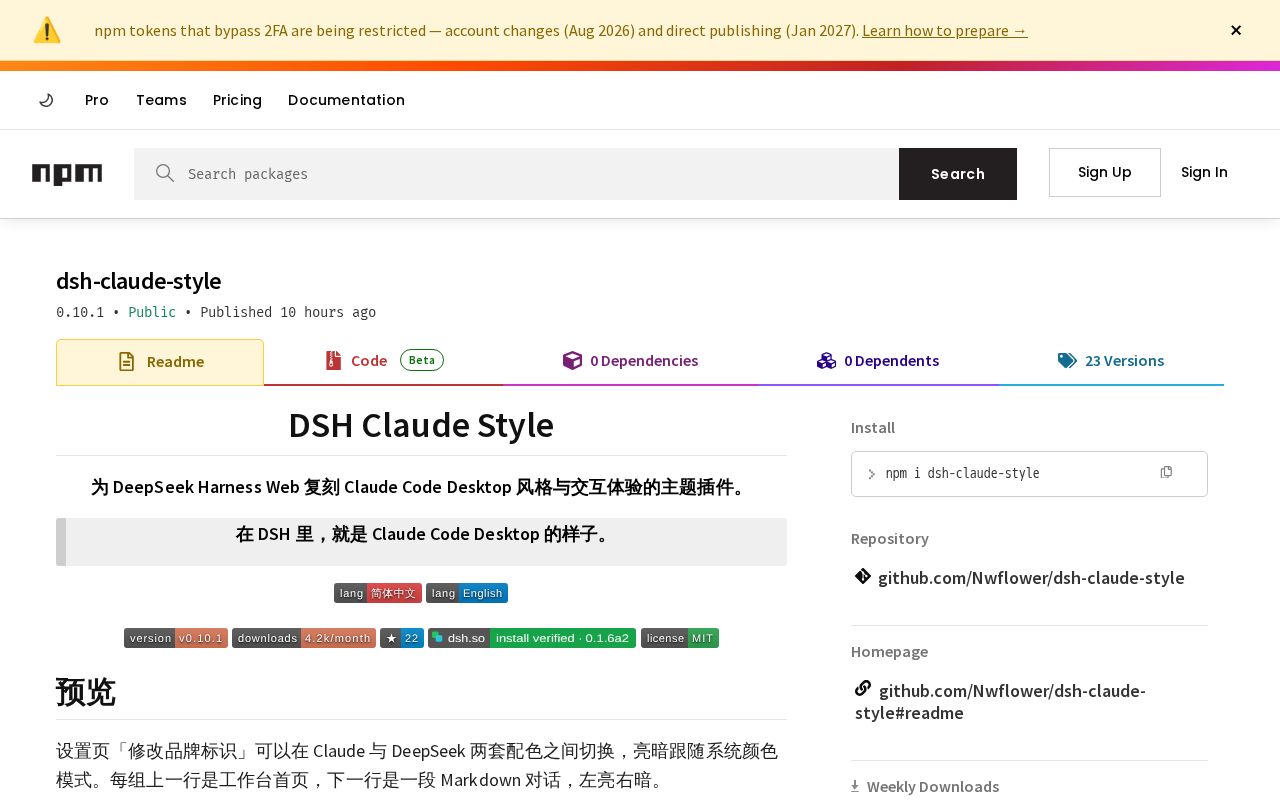Click the Beta label on Code tab

tap(422, 360)
